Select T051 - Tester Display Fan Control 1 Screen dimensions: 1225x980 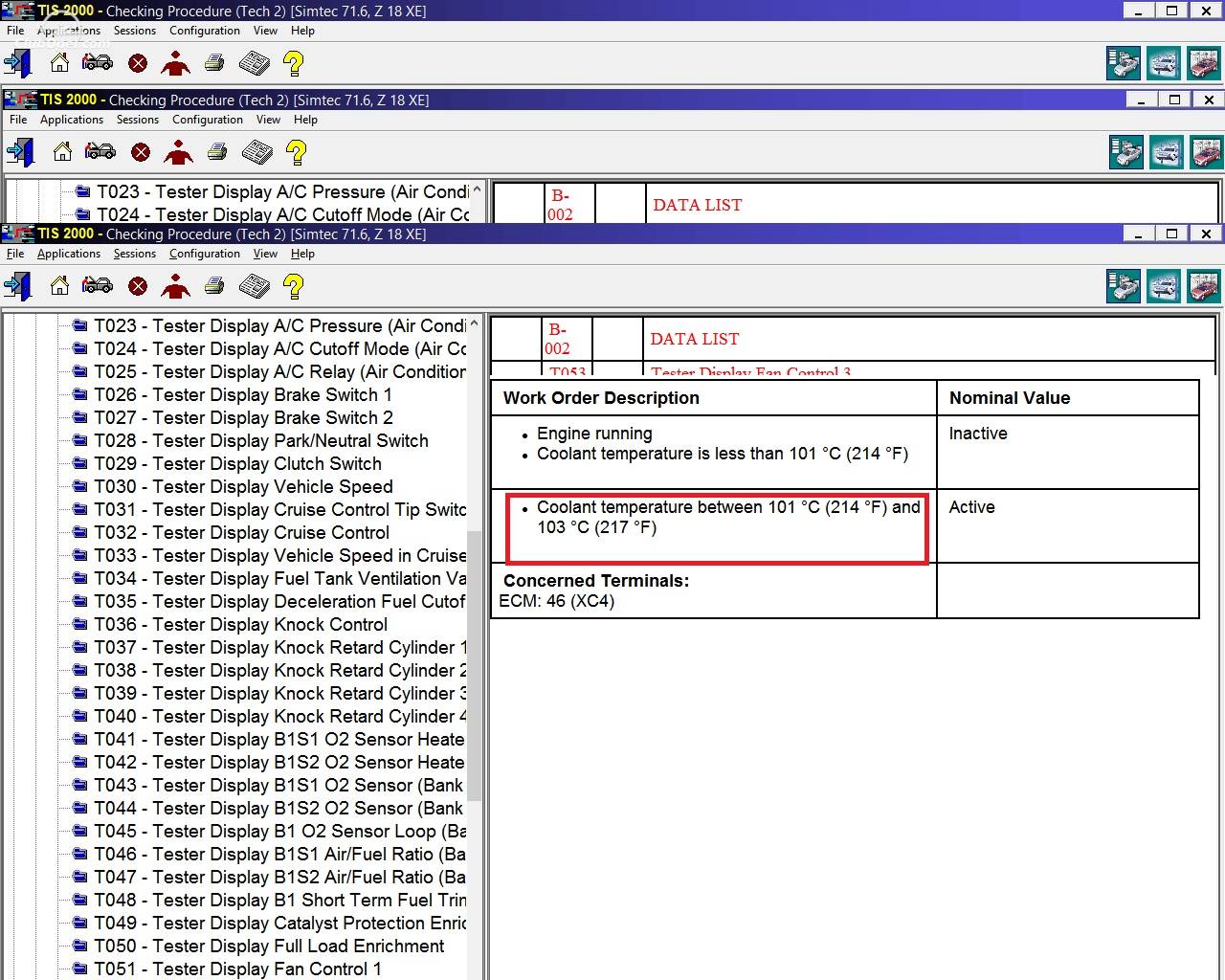tap(237, 969)
